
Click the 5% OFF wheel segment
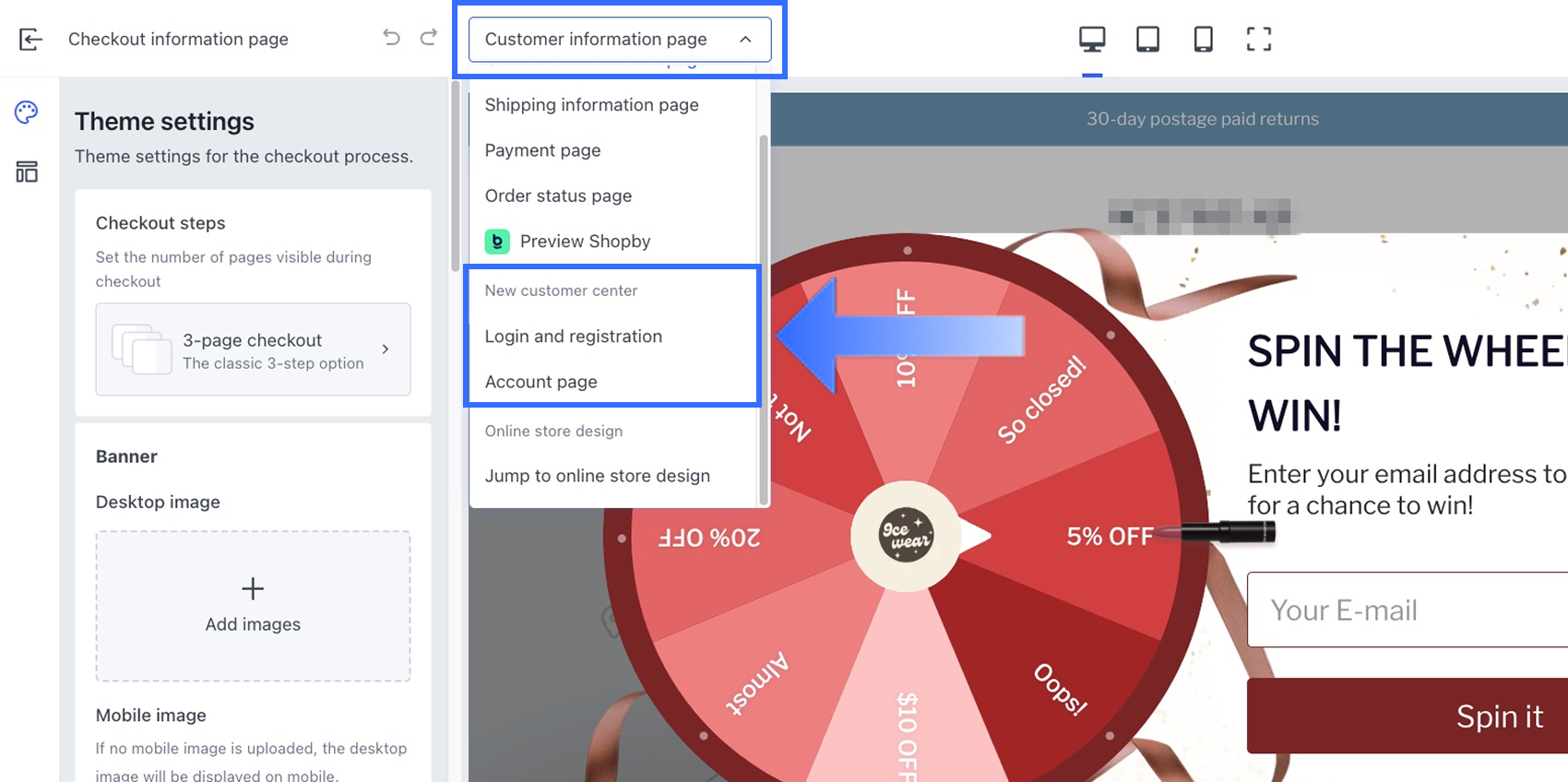point(1110,537)
